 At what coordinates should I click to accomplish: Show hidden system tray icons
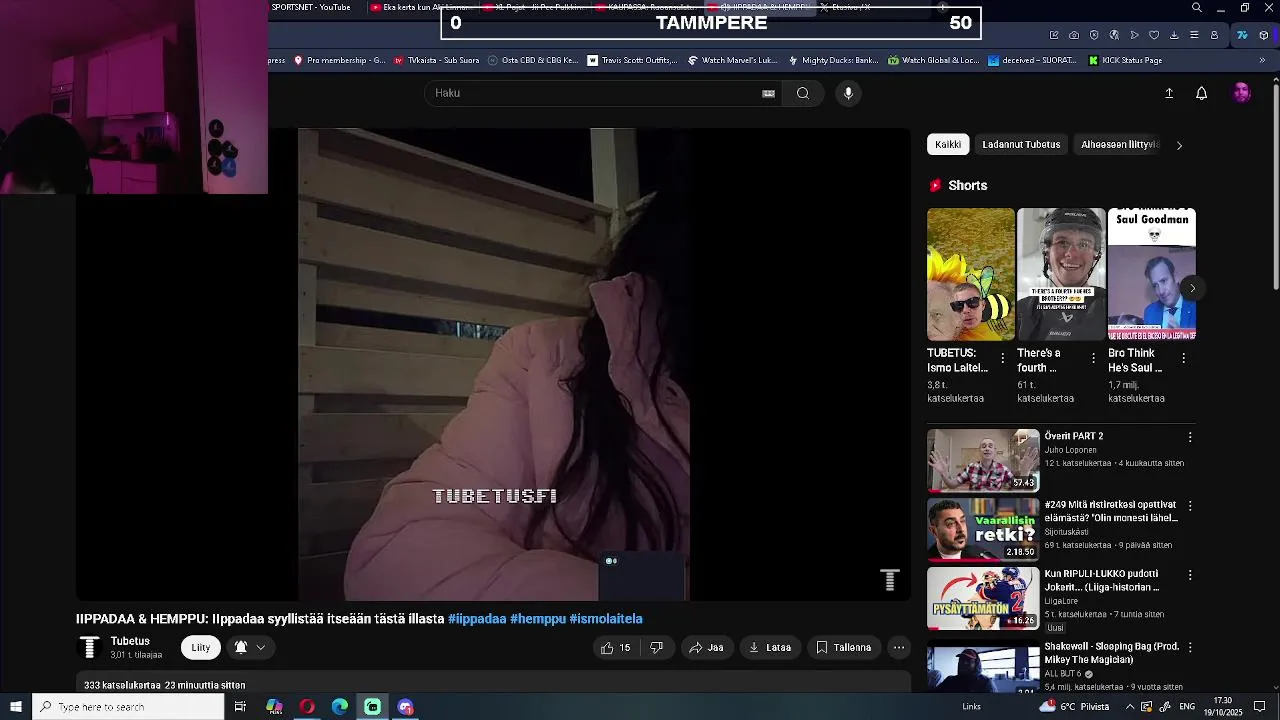click(1130, 707)
